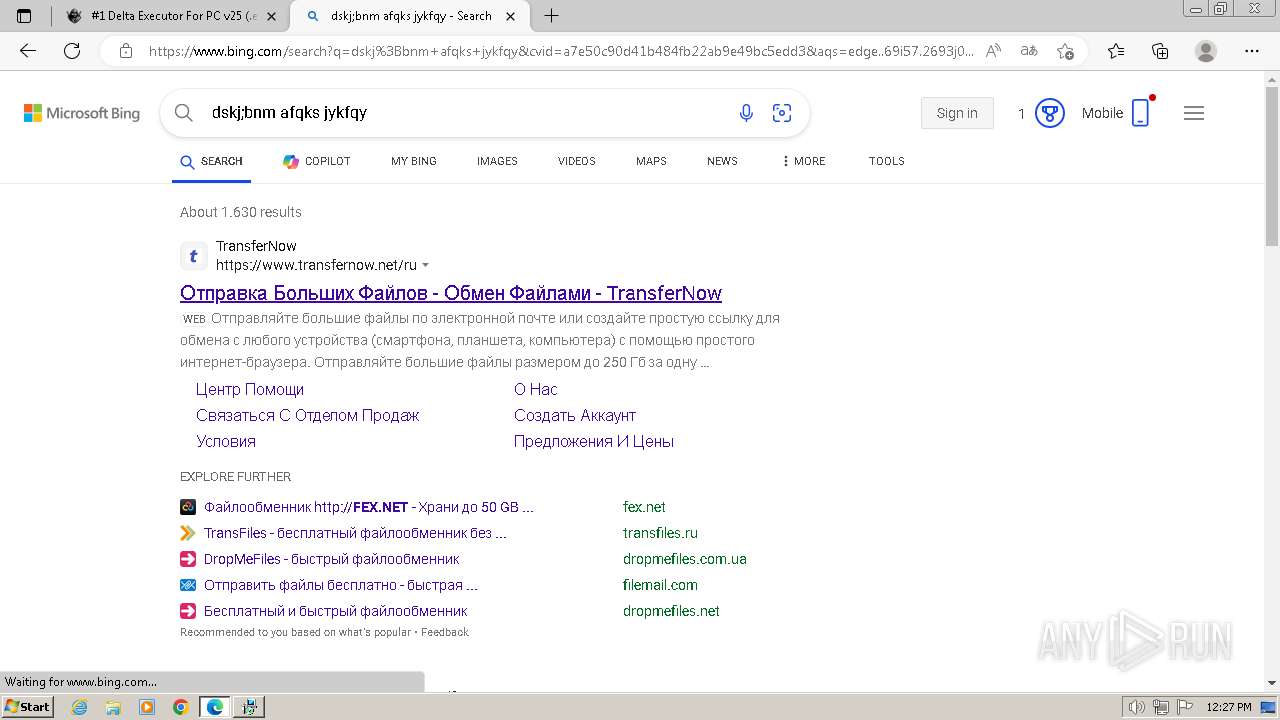Go back to previous page
The image size is (1280, 720).
coord(28,51)
